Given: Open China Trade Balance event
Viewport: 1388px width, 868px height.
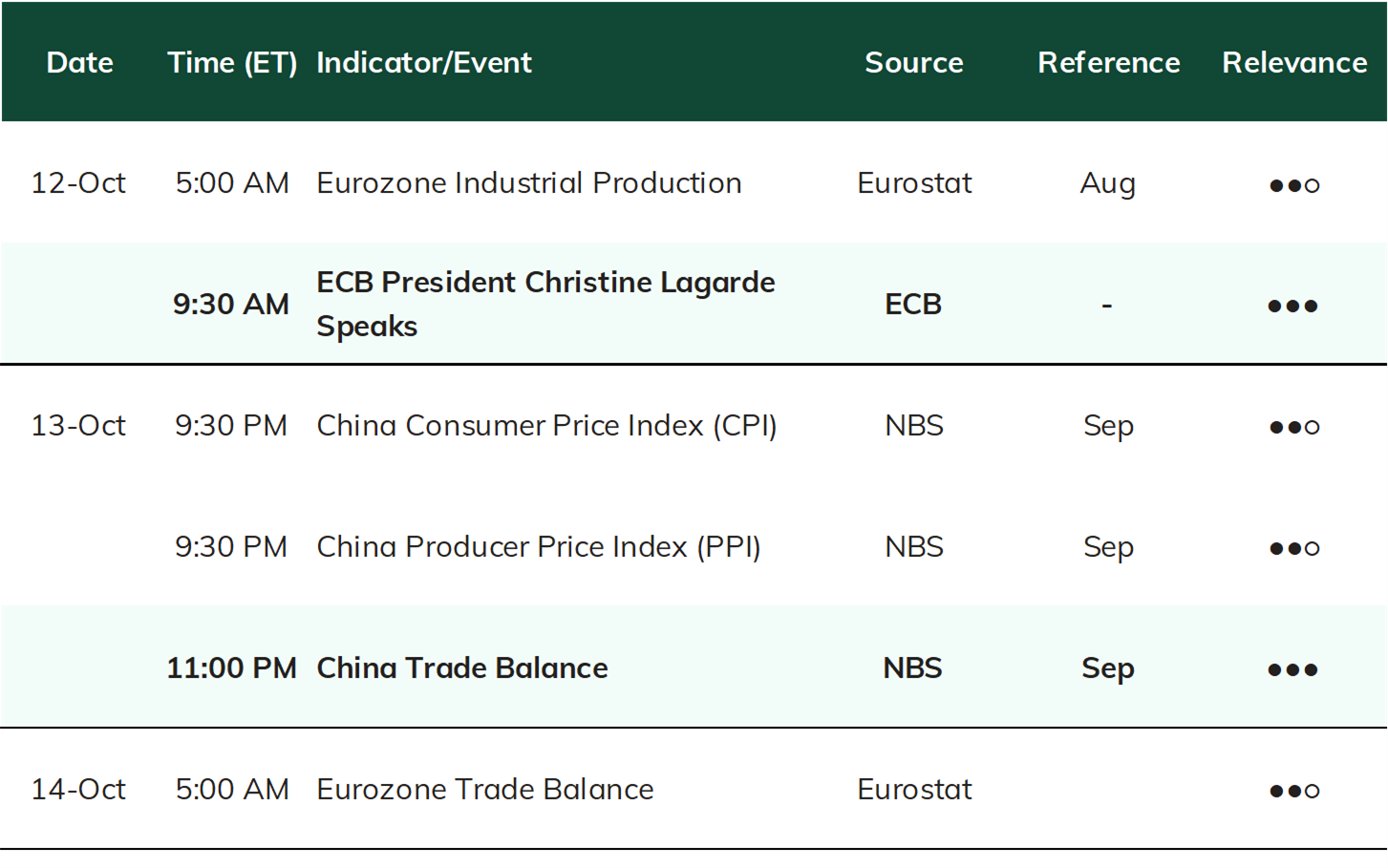Looking at the screenshot, I should [x=462, y=668].
